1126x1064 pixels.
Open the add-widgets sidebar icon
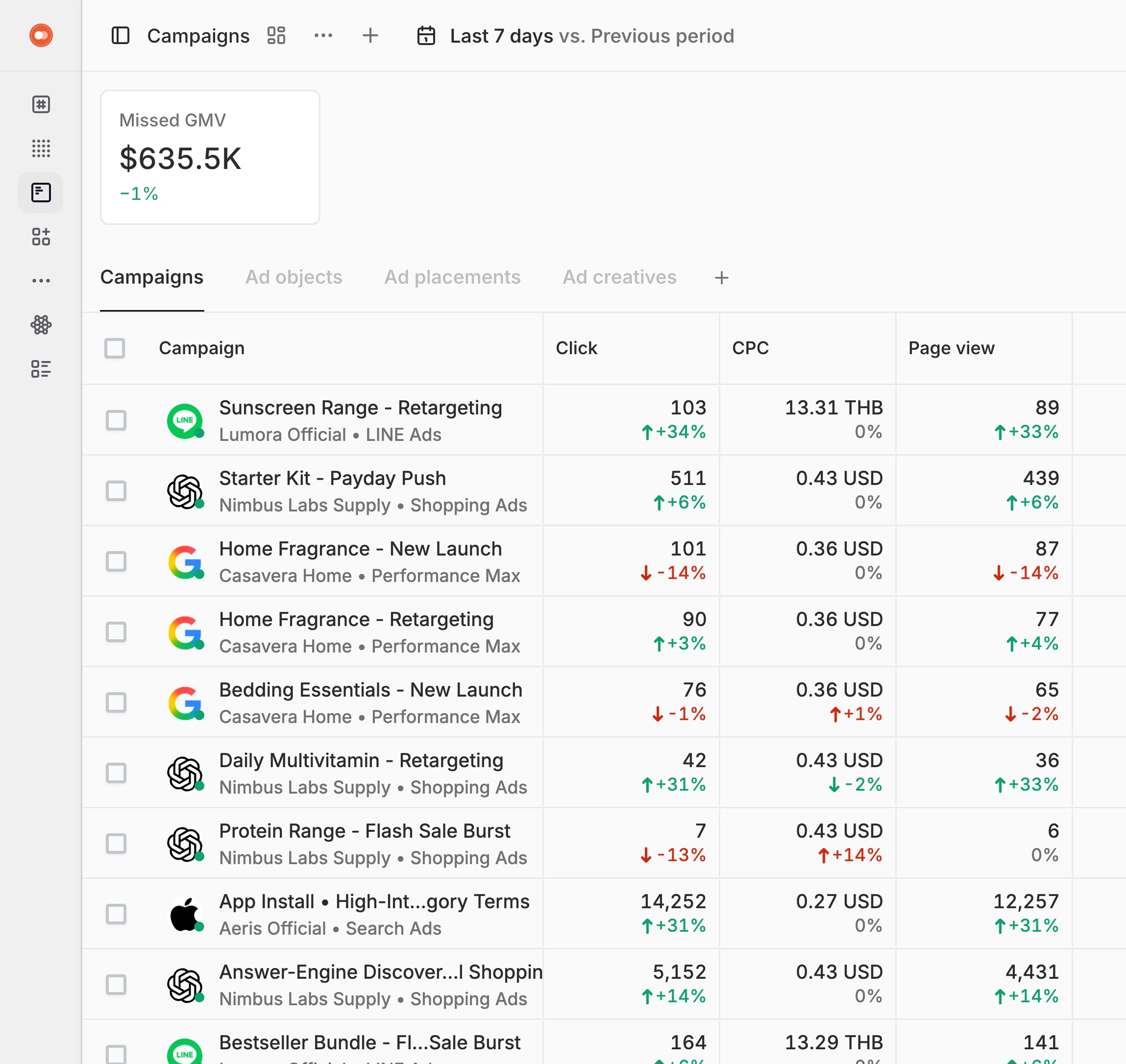pos(41,237)
